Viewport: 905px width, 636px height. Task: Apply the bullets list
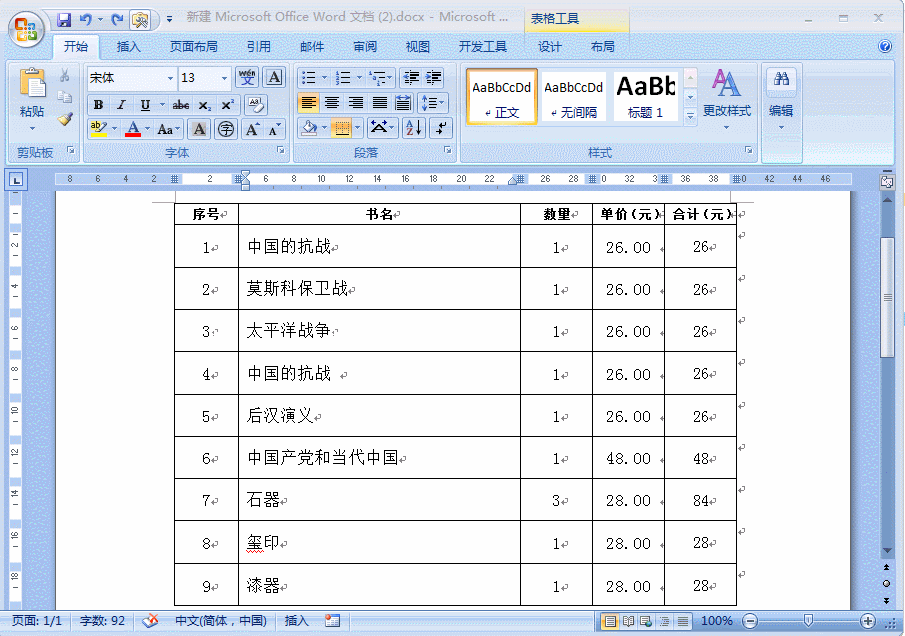point(309,77)
